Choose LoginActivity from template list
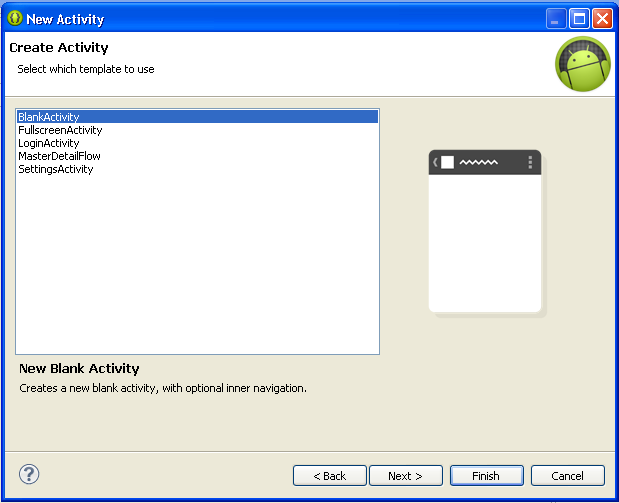The height and width of the screenshot is (503, 619). 197,143
